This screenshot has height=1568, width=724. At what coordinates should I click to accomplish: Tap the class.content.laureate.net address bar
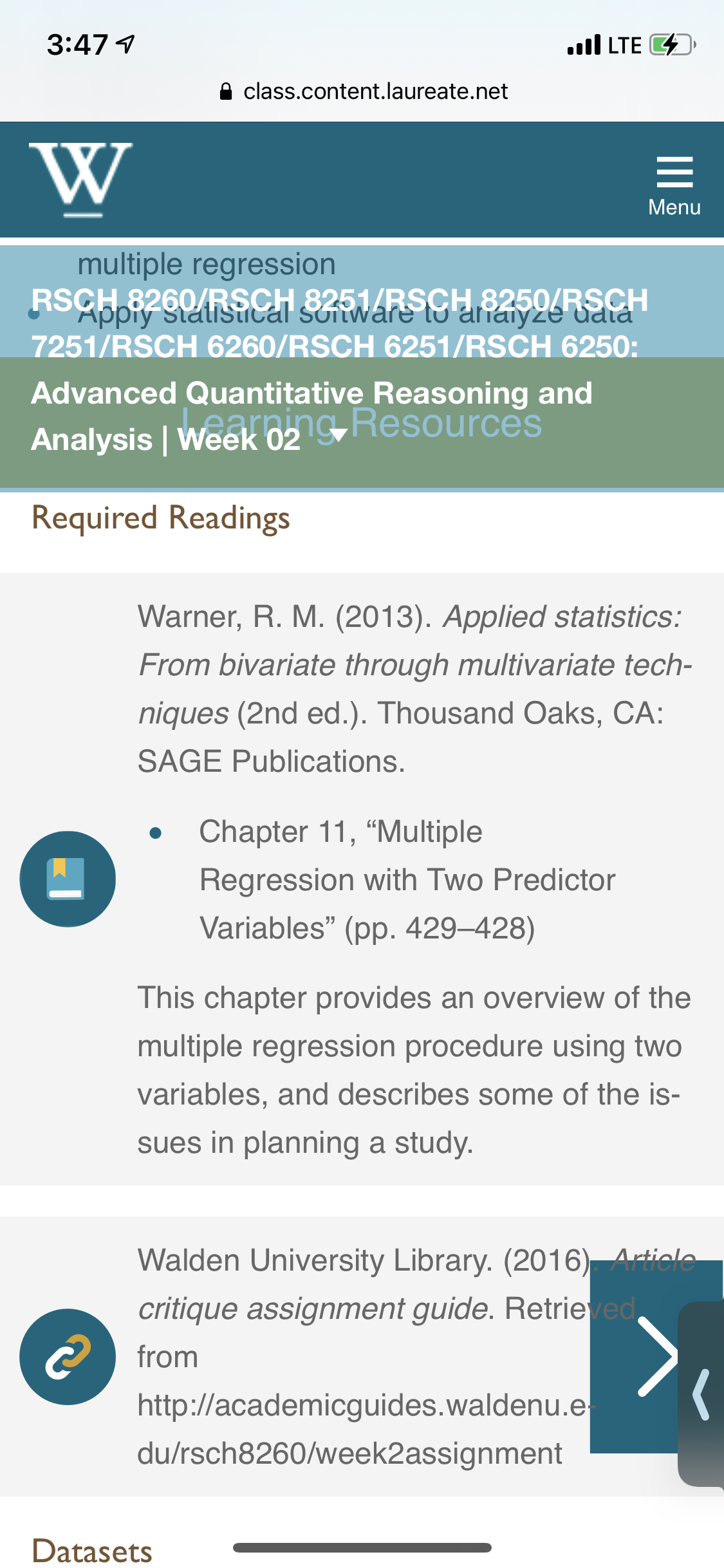pyautogui.click(x=364, y=91)
